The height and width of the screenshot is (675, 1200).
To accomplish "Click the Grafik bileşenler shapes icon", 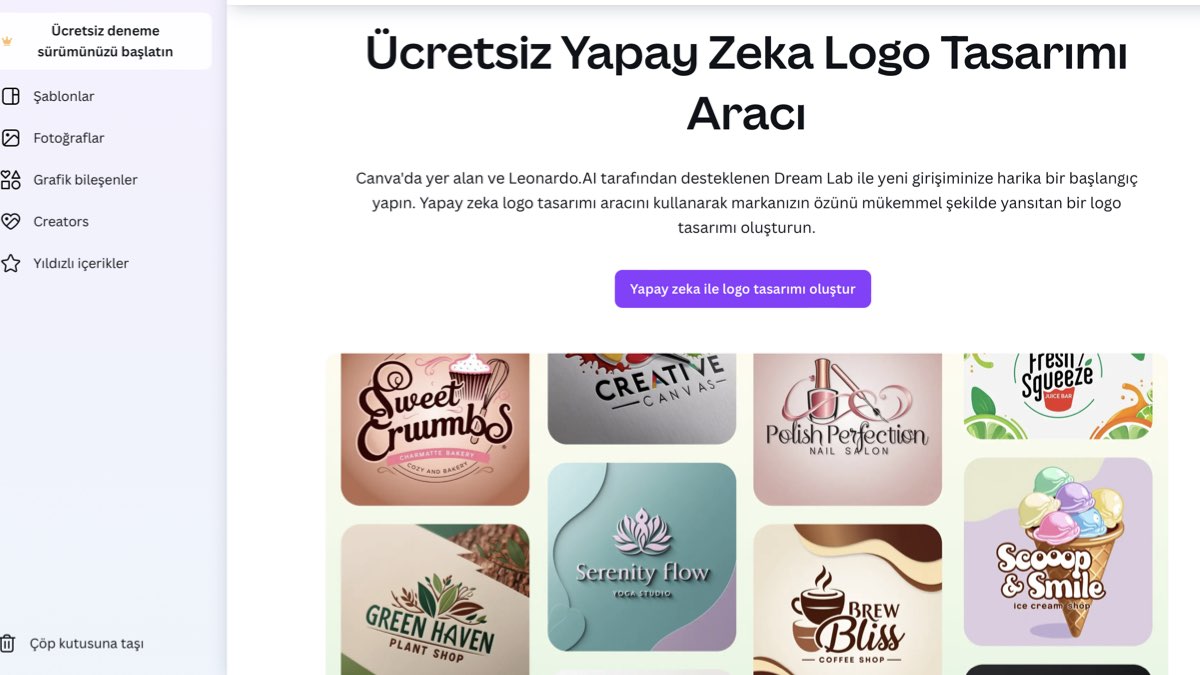I will [10, 180].
